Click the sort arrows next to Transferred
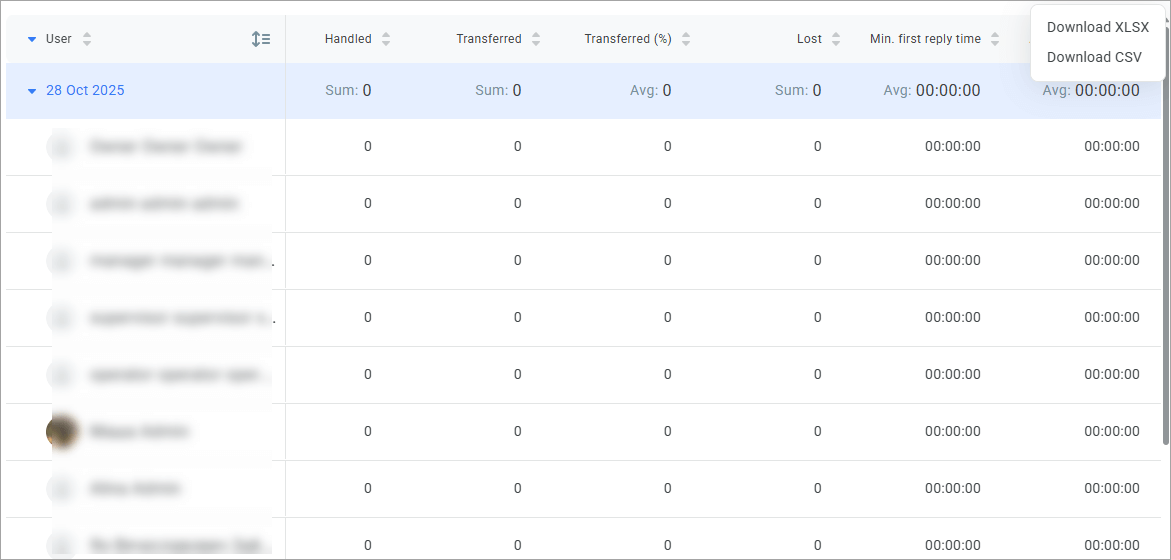 coord(536,39)
